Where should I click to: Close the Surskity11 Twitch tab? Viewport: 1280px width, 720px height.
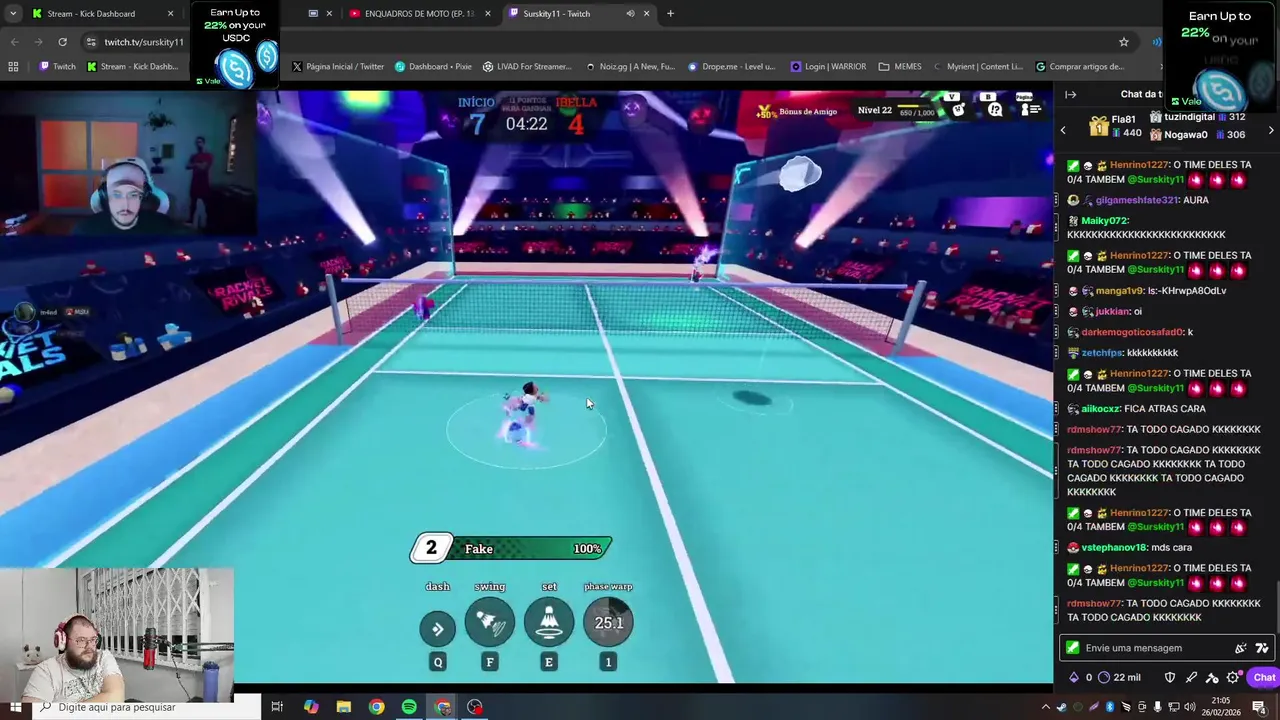[x=647, y=14]
